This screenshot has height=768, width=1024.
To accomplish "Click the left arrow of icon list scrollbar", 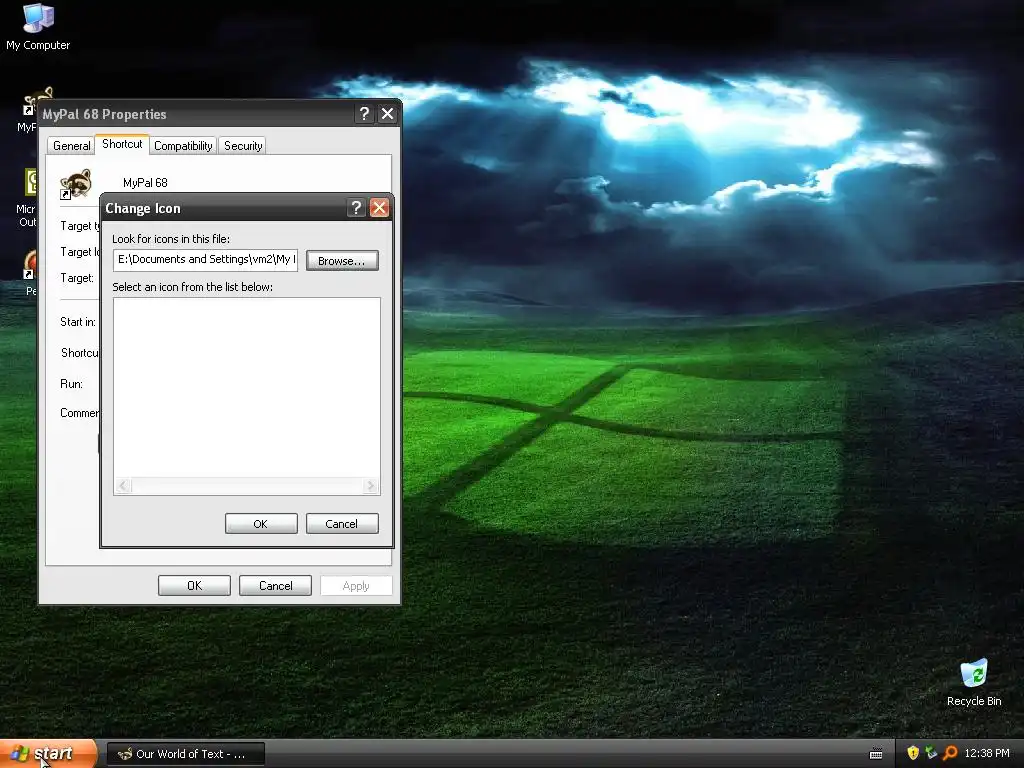I will click(x=123, y=485).
